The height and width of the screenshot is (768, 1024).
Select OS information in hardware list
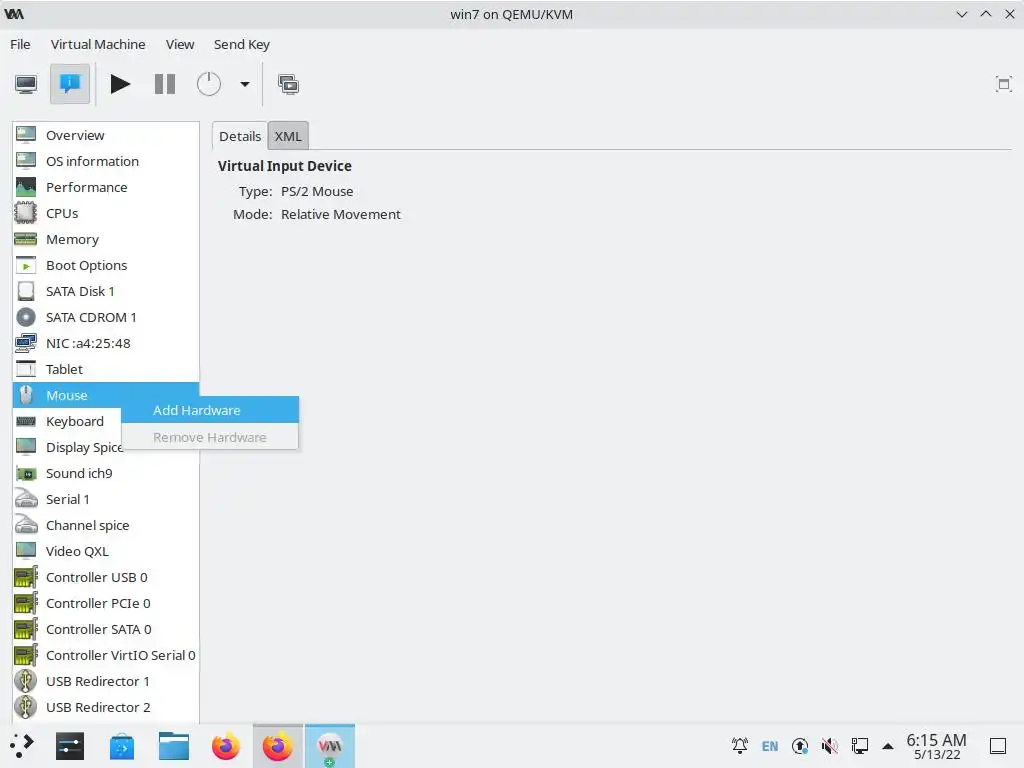106,161
